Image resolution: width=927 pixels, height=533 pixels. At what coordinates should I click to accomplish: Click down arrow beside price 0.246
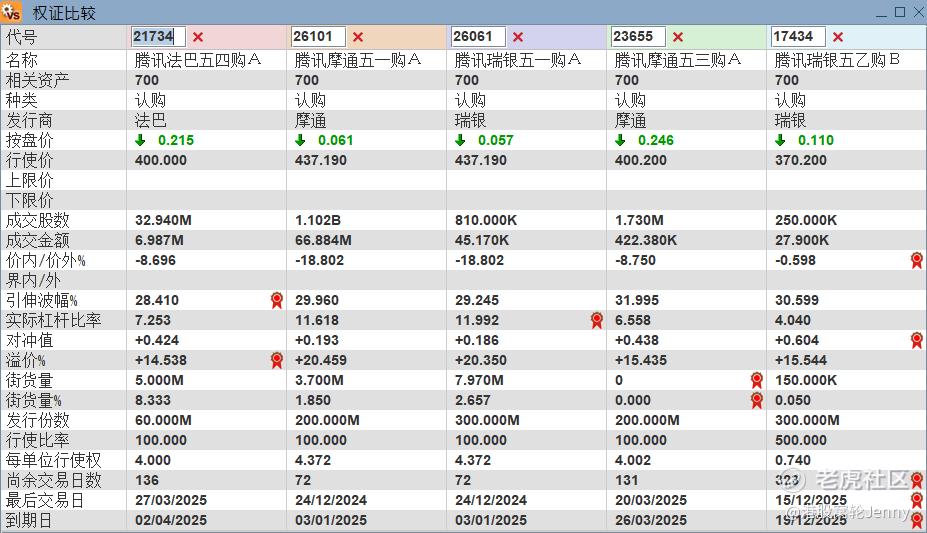620,140
